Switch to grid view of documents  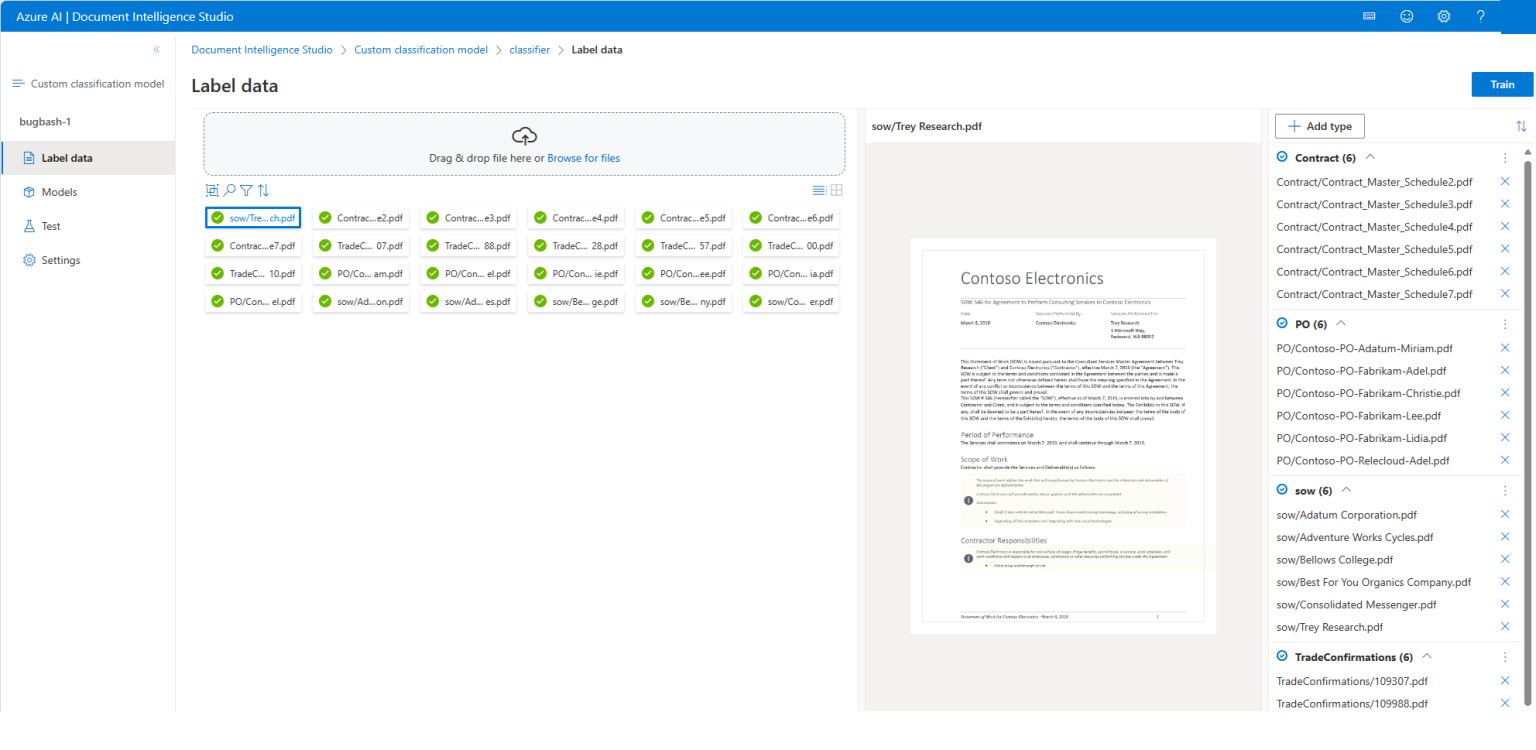(837, 189)
